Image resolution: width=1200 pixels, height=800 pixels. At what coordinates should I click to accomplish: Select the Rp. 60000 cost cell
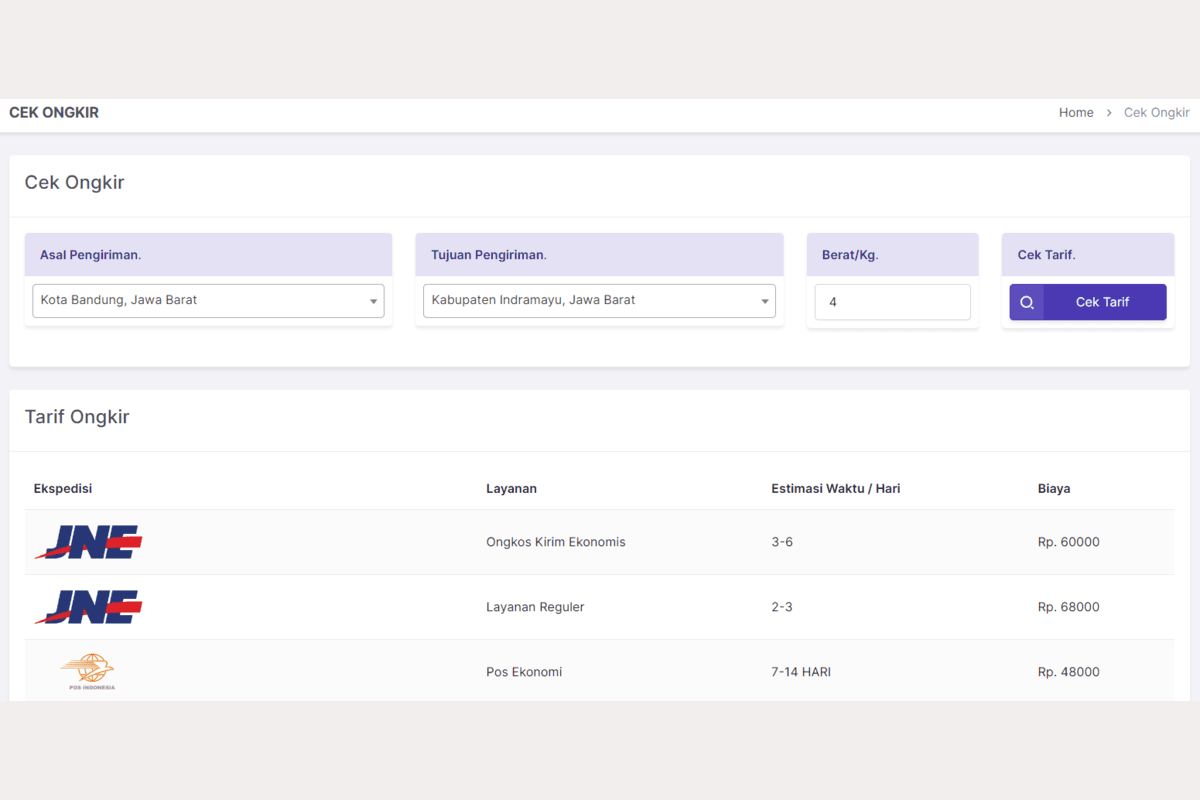pyautogui.click(x=1068, y=542)
